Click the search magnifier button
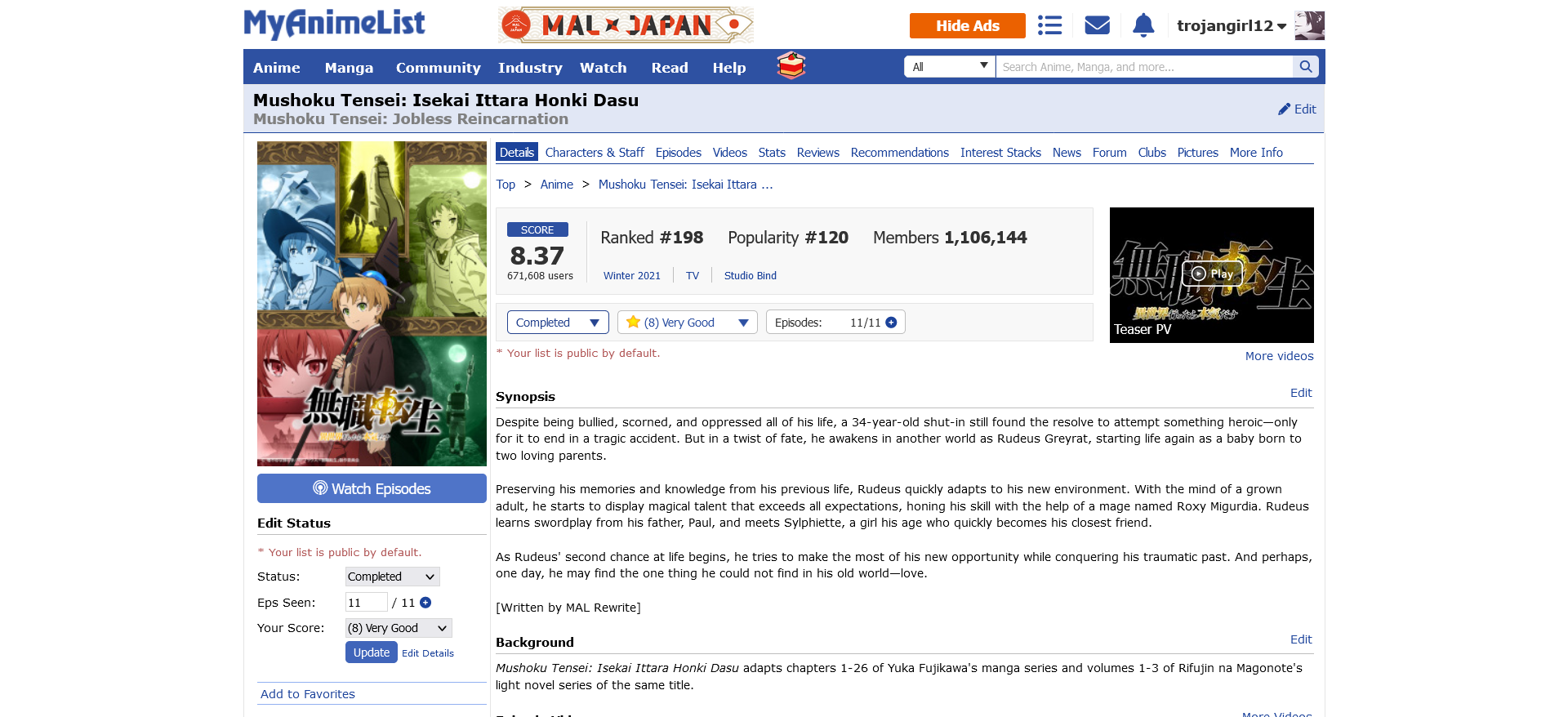Viewport: 1568px width, 717px height. click(x=1305, y=67)
